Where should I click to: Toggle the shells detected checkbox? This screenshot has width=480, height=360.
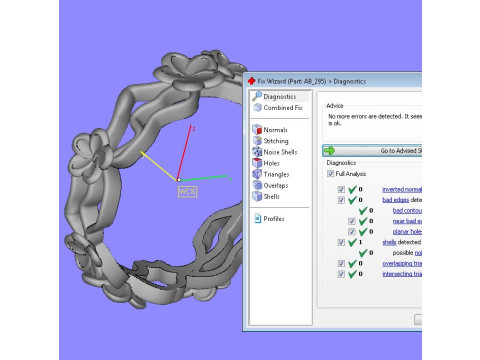[341, 242]
